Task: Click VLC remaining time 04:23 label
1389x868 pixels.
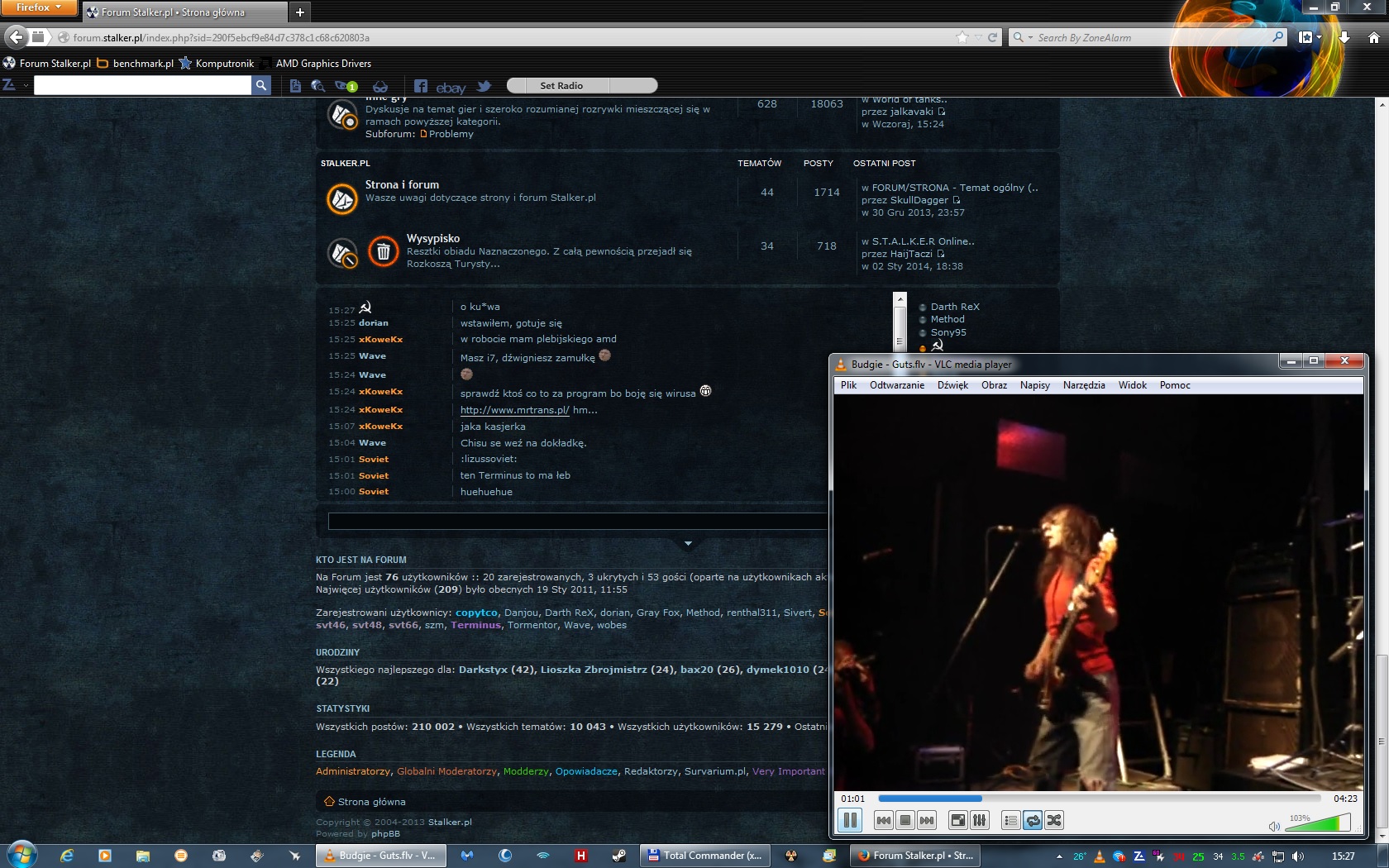Action: (x=1345, y=799)
